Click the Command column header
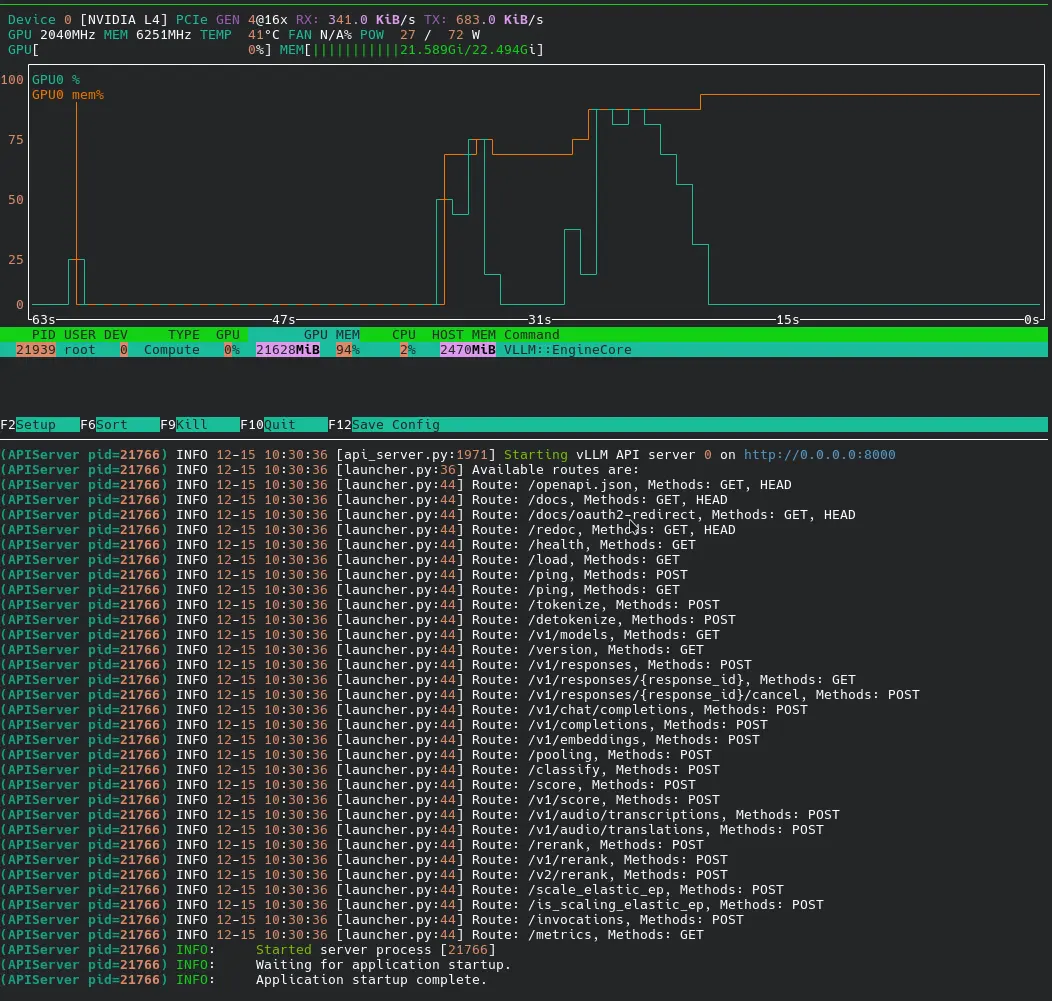Screen dimensions: 1052x1001 [x=531, y=335]
